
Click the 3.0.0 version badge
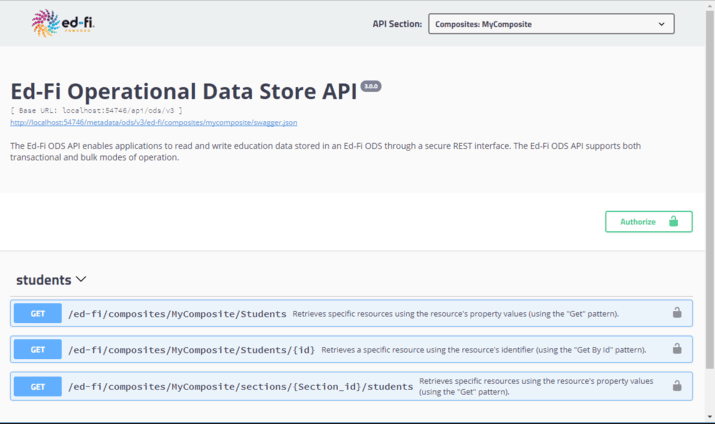tap(371, 85)
